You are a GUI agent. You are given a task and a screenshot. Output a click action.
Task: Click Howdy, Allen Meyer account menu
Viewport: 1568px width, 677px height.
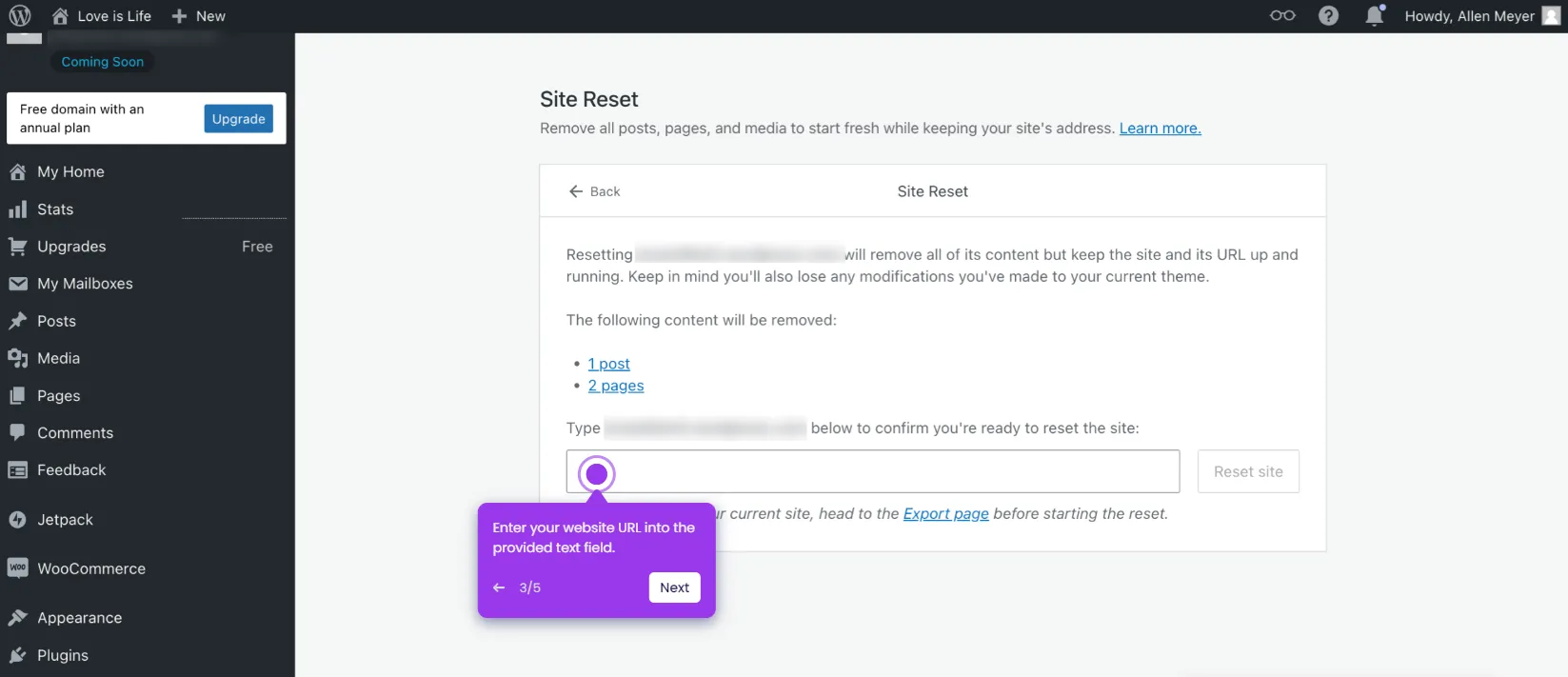(x=1482, y=16)
